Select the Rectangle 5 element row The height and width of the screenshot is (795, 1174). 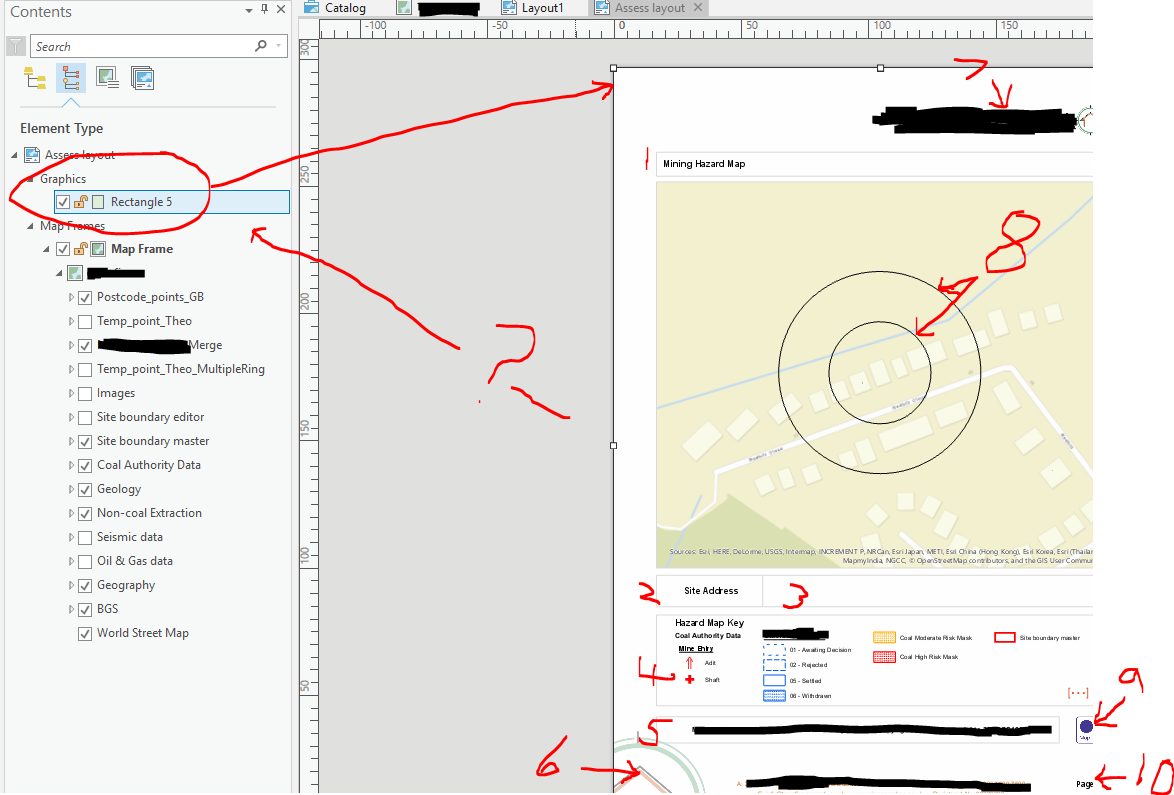[171, 202]
